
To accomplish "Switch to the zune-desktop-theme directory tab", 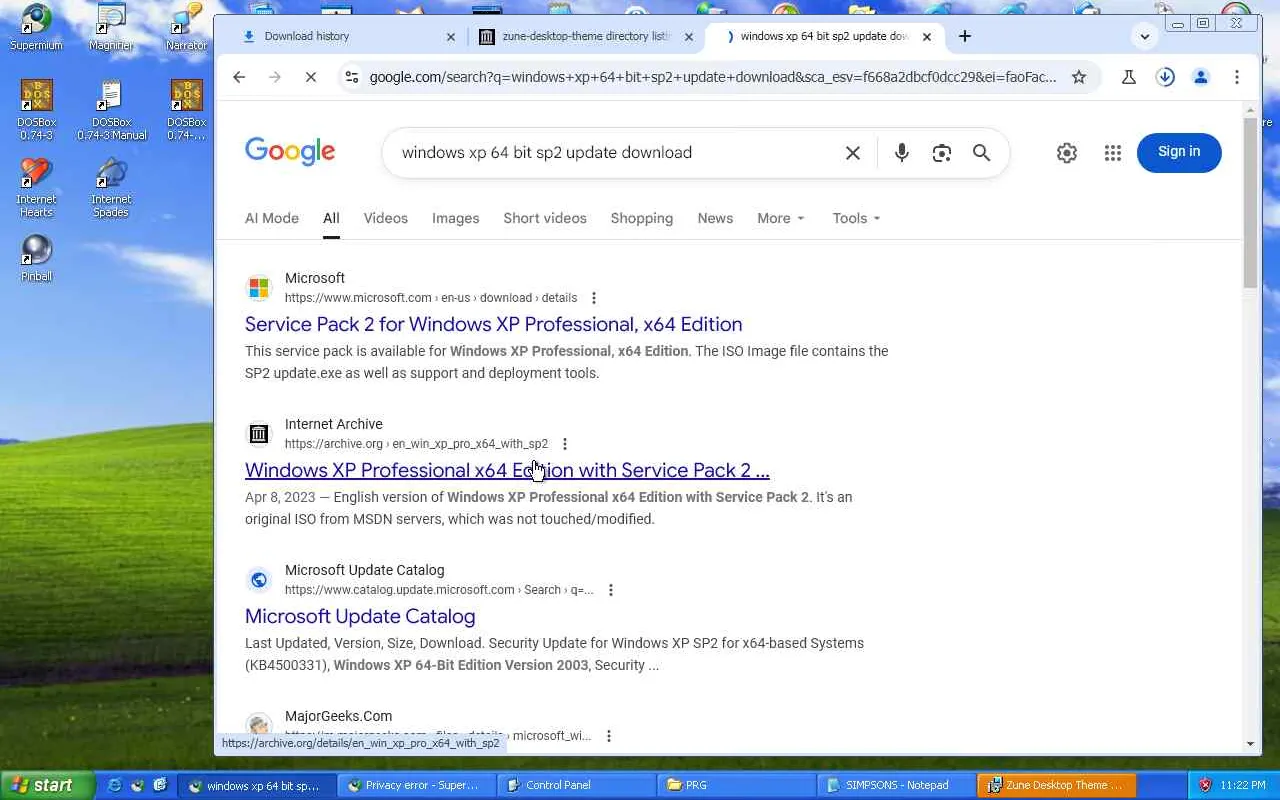I will (x=586, y=37).
